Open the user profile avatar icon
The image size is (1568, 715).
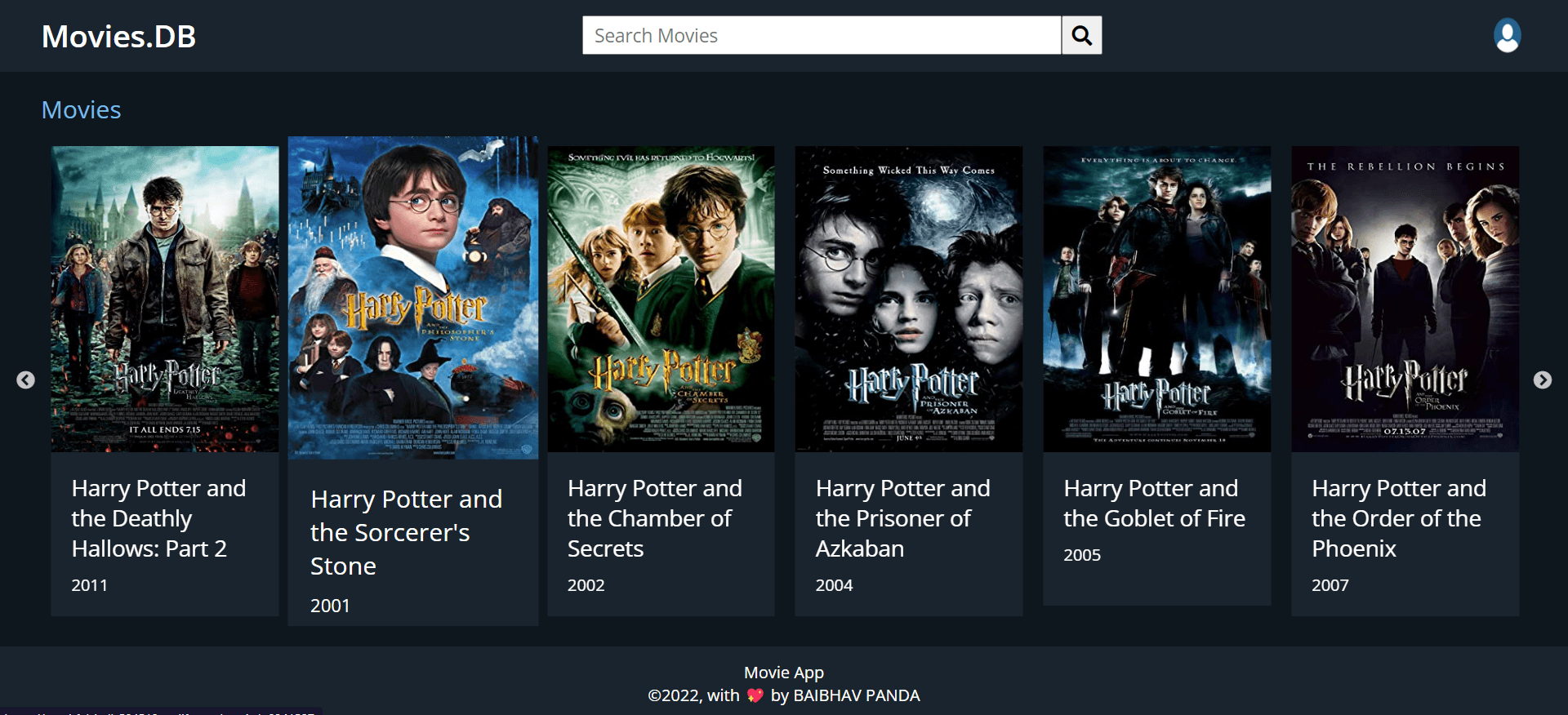pos(1507,35)
